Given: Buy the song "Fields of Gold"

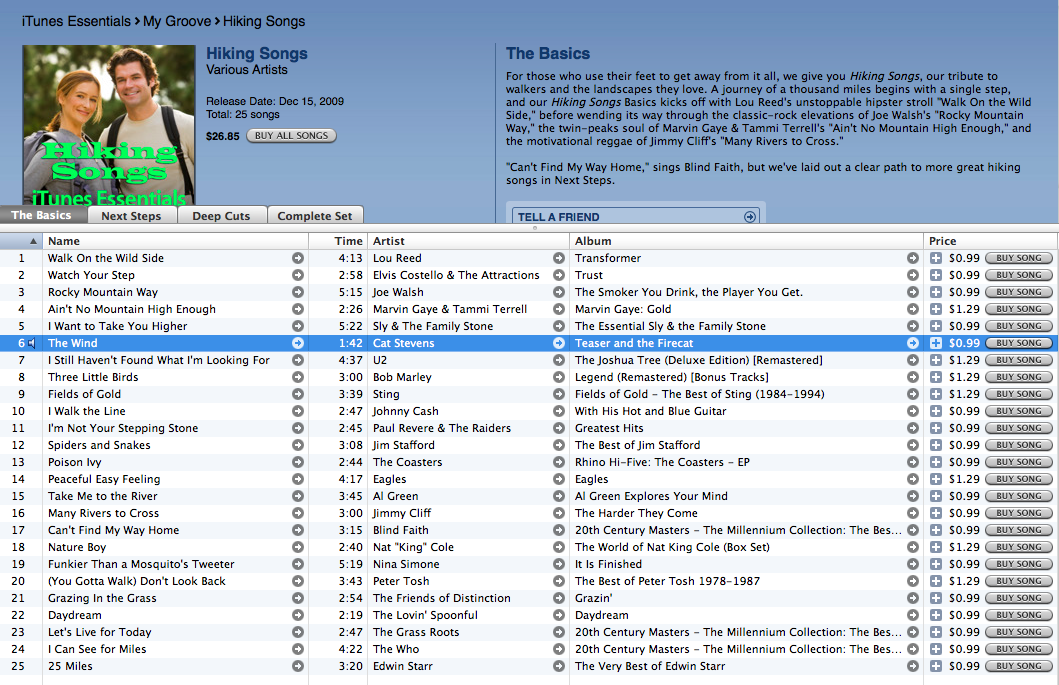Looking at the screenshot, I should [1019, 394].
